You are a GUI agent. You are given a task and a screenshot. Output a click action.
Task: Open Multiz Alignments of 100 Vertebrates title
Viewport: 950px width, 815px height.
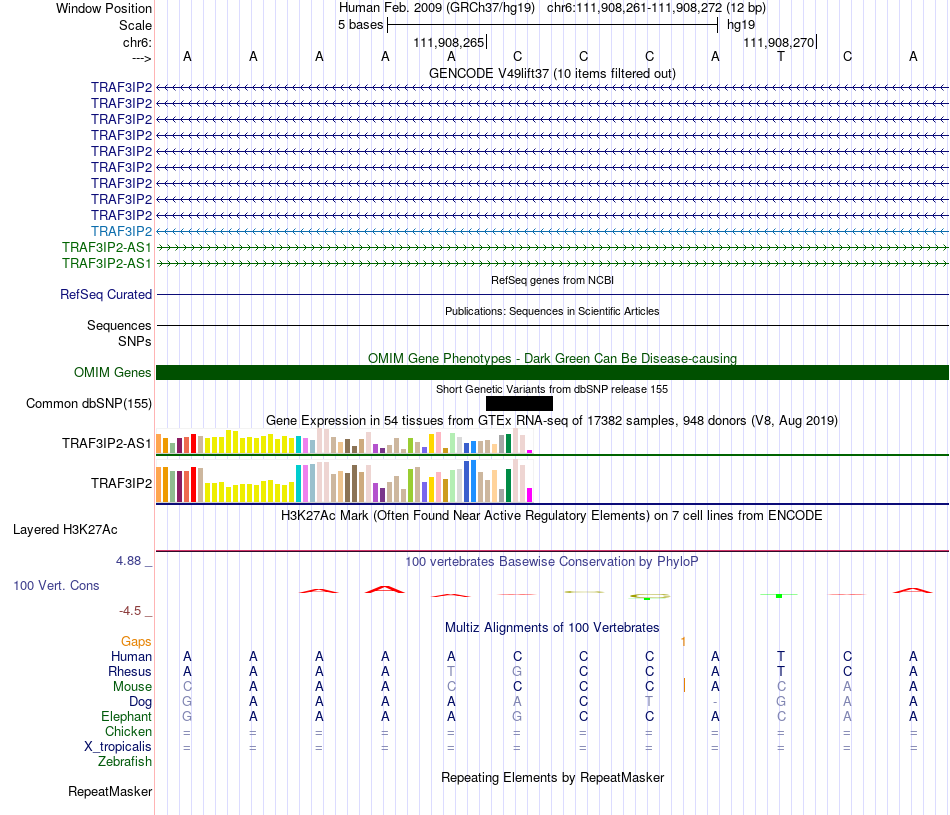tap(552, 628)
